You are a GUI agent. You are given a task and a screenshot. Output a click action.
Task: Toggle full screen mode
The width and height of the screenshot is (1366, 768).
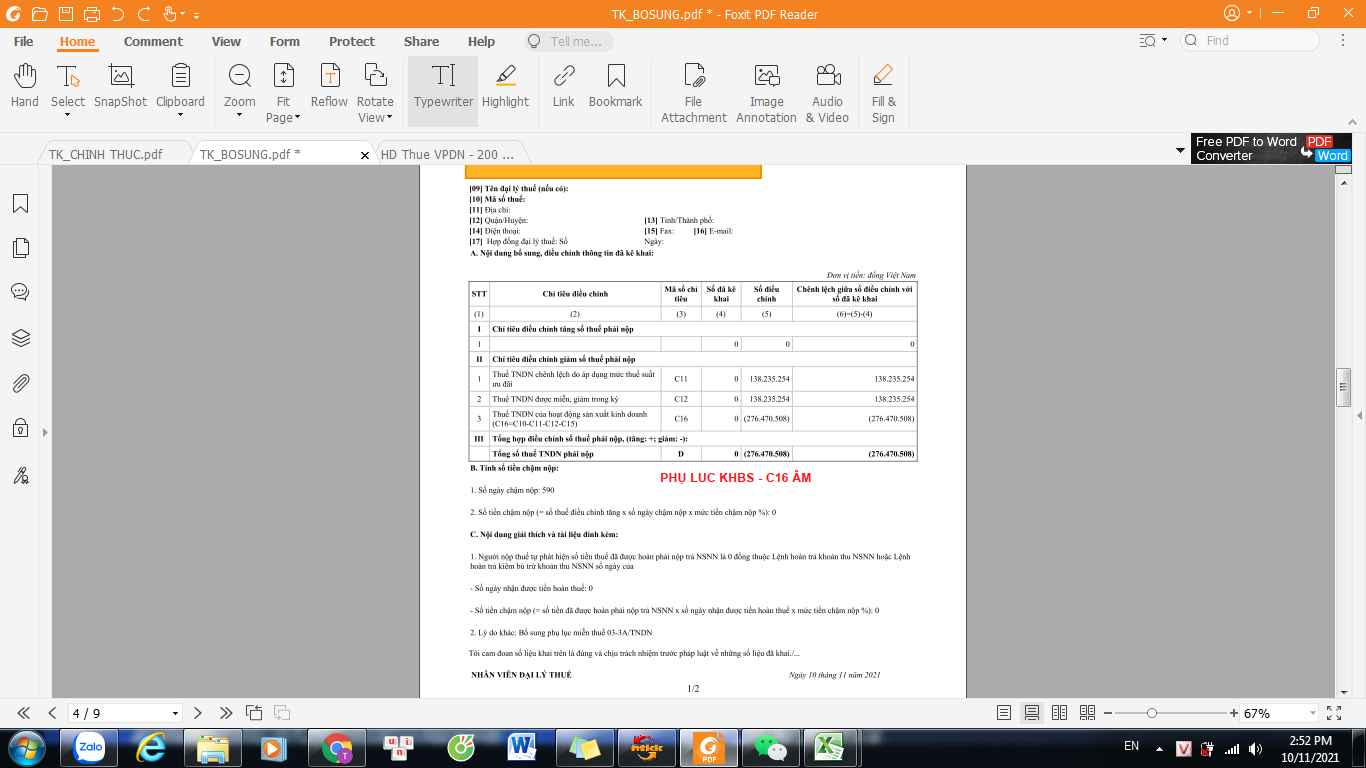coord(1334,713)
